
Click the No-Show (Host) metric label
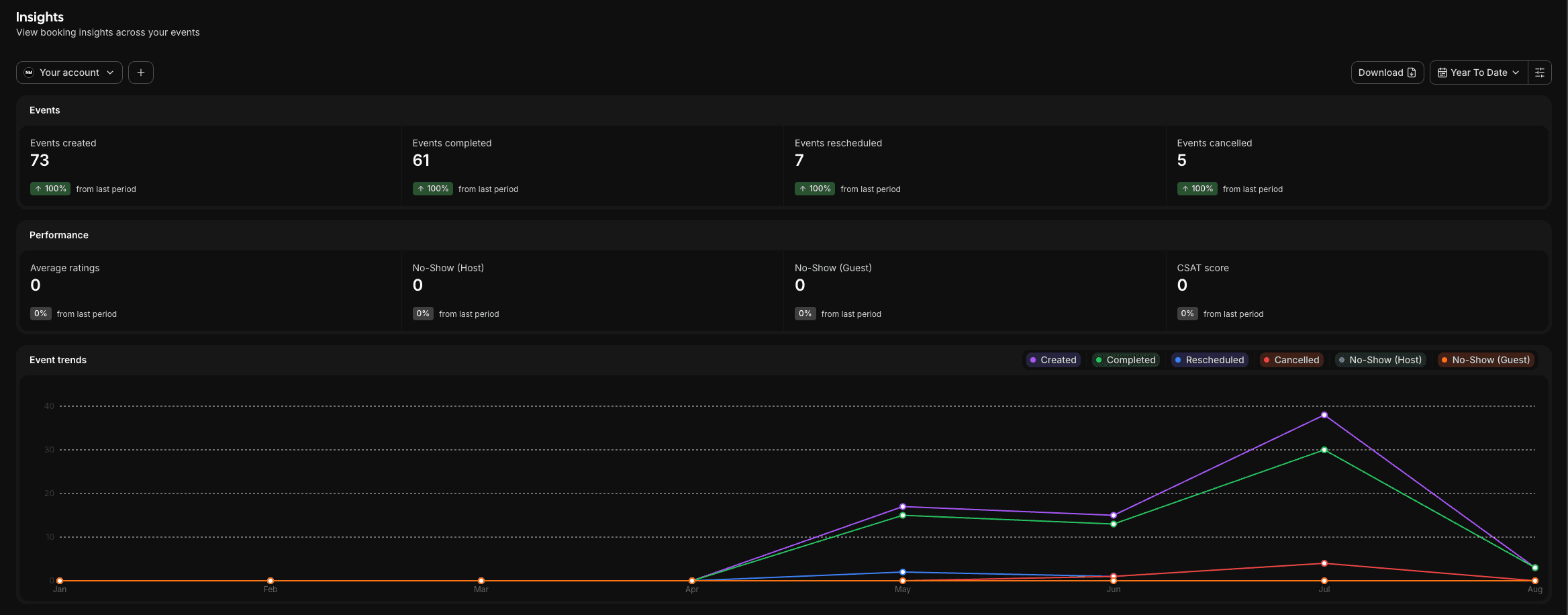[448, 268]
